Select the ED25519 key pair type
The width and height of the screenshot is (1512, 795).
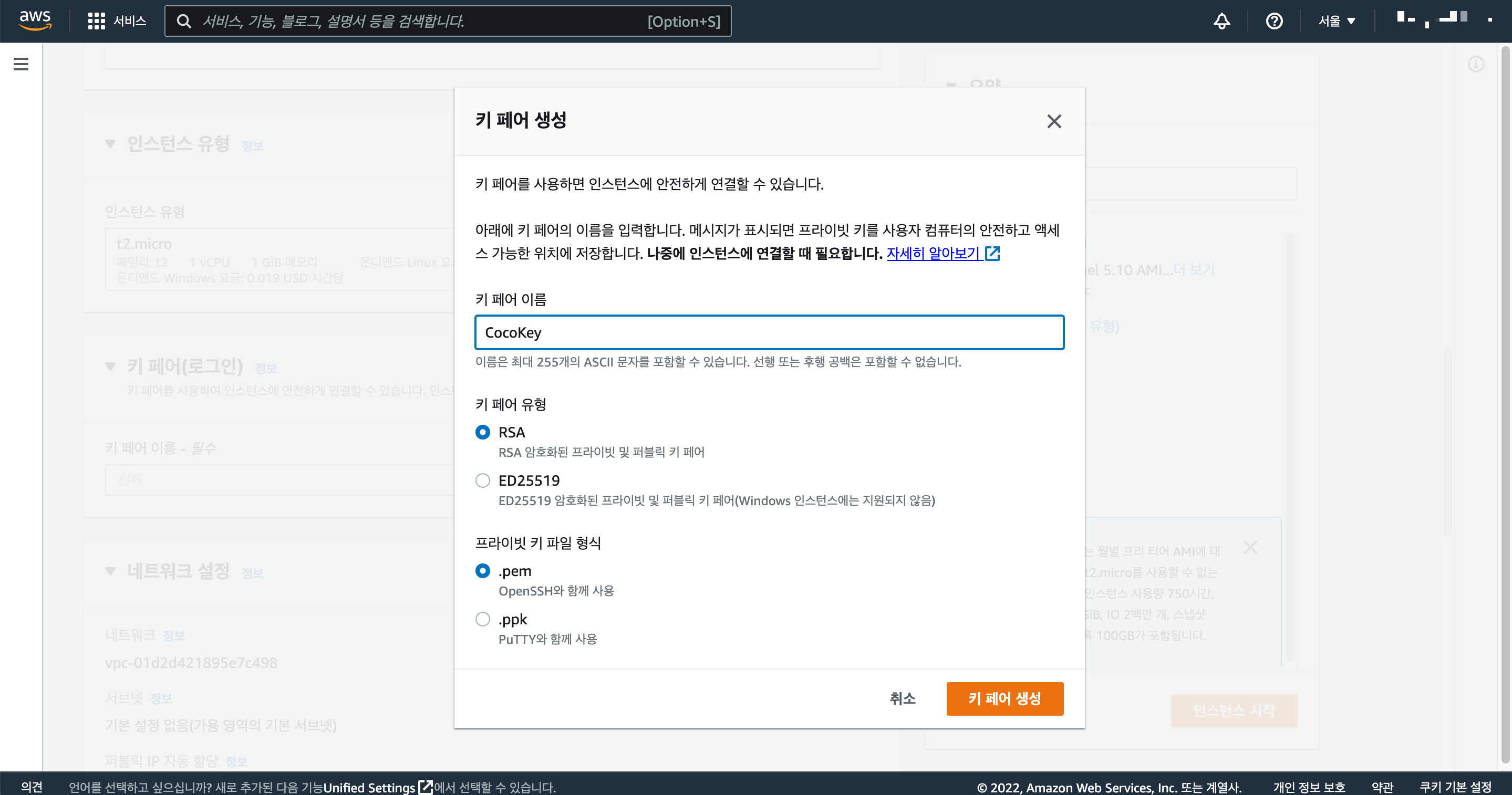482,480
